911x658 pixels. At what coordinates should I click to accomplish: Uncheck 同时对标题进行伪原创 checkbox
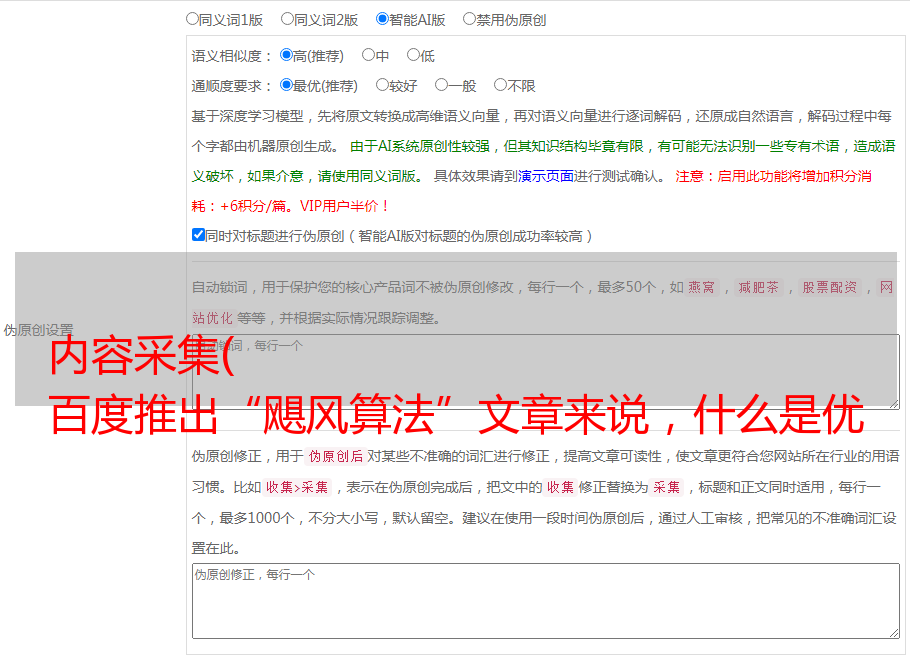click(198, 235)
